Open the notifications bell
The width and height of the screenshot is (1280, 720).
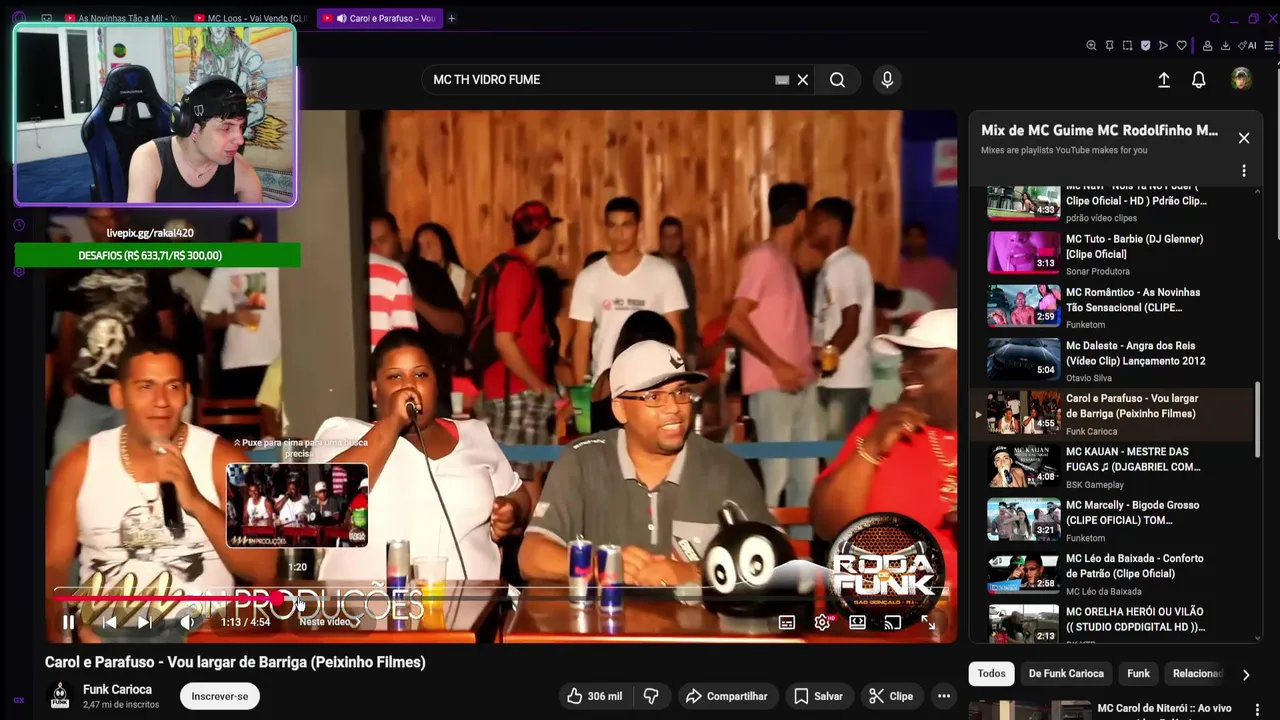pyautogui.click(x=1199, y=80)
